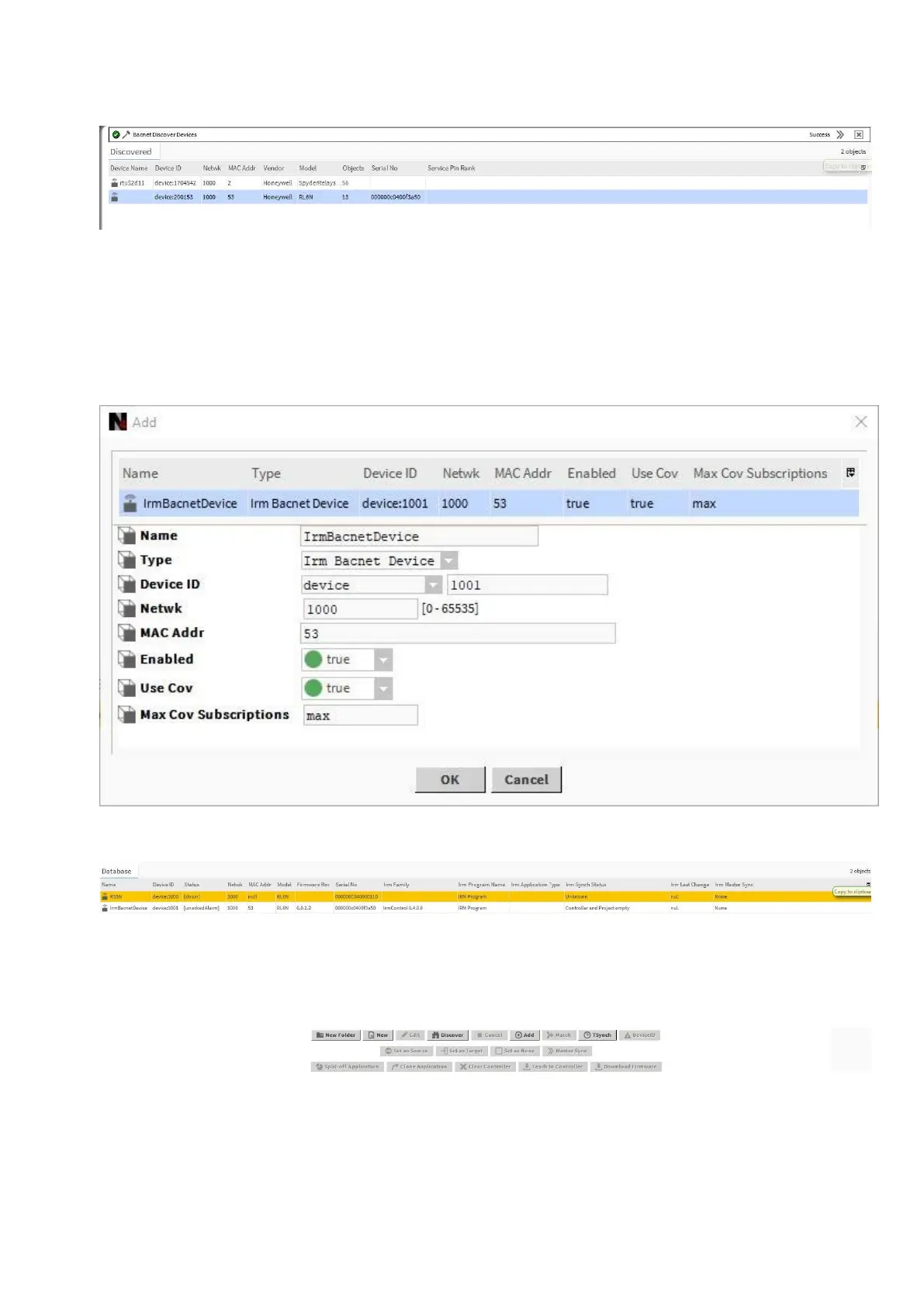Click the New Folder toolbar button

pos(335,1035)
